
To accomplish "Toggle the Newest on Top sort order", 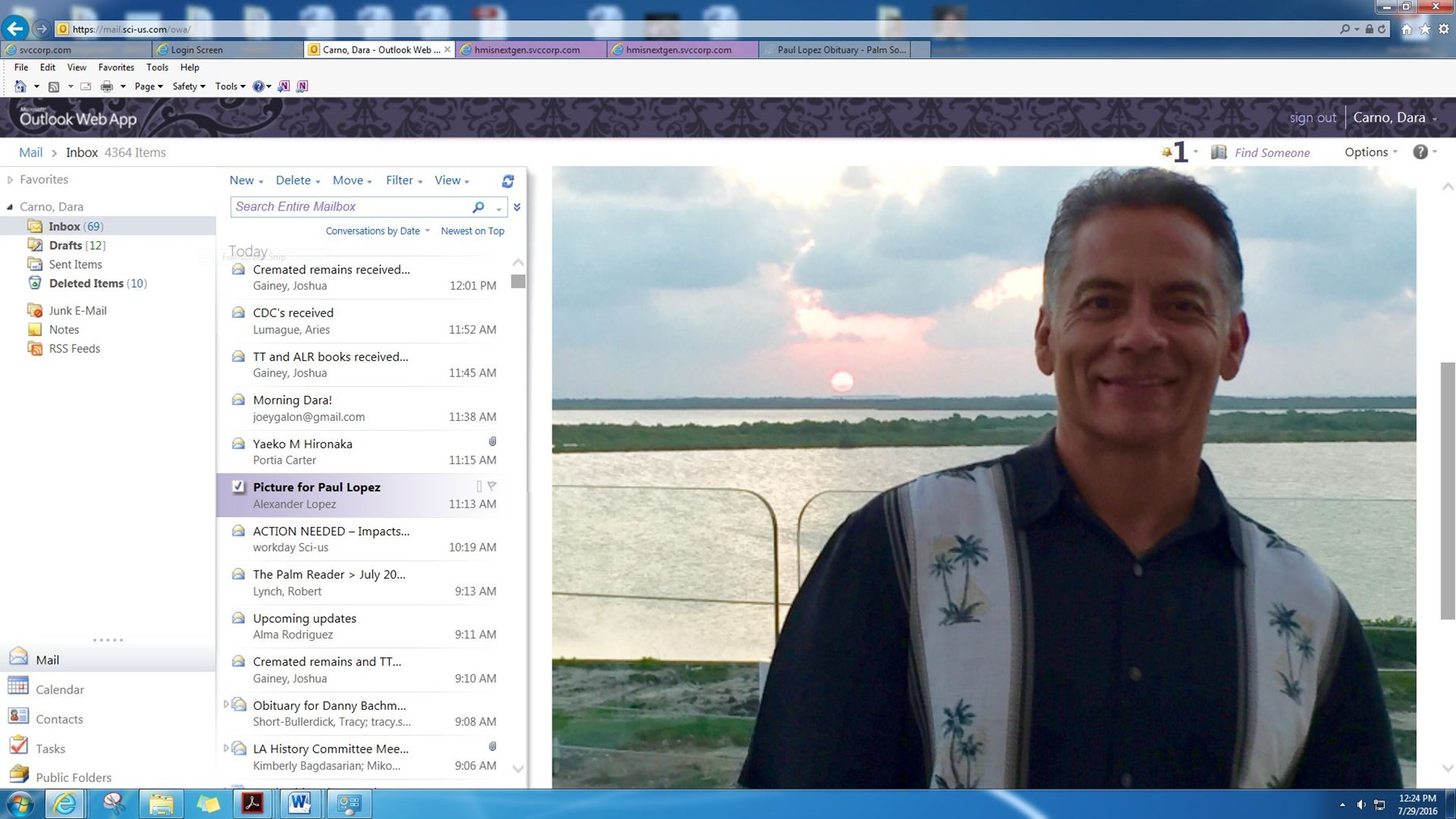I will coord(472,231).
